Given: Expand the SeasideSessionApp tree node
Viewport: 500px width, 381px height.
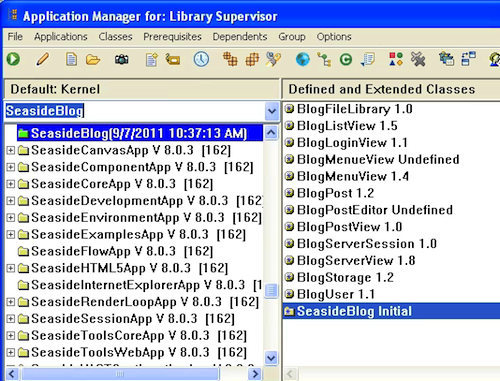Looking at the screenshot, I should (x=11, y=319).
